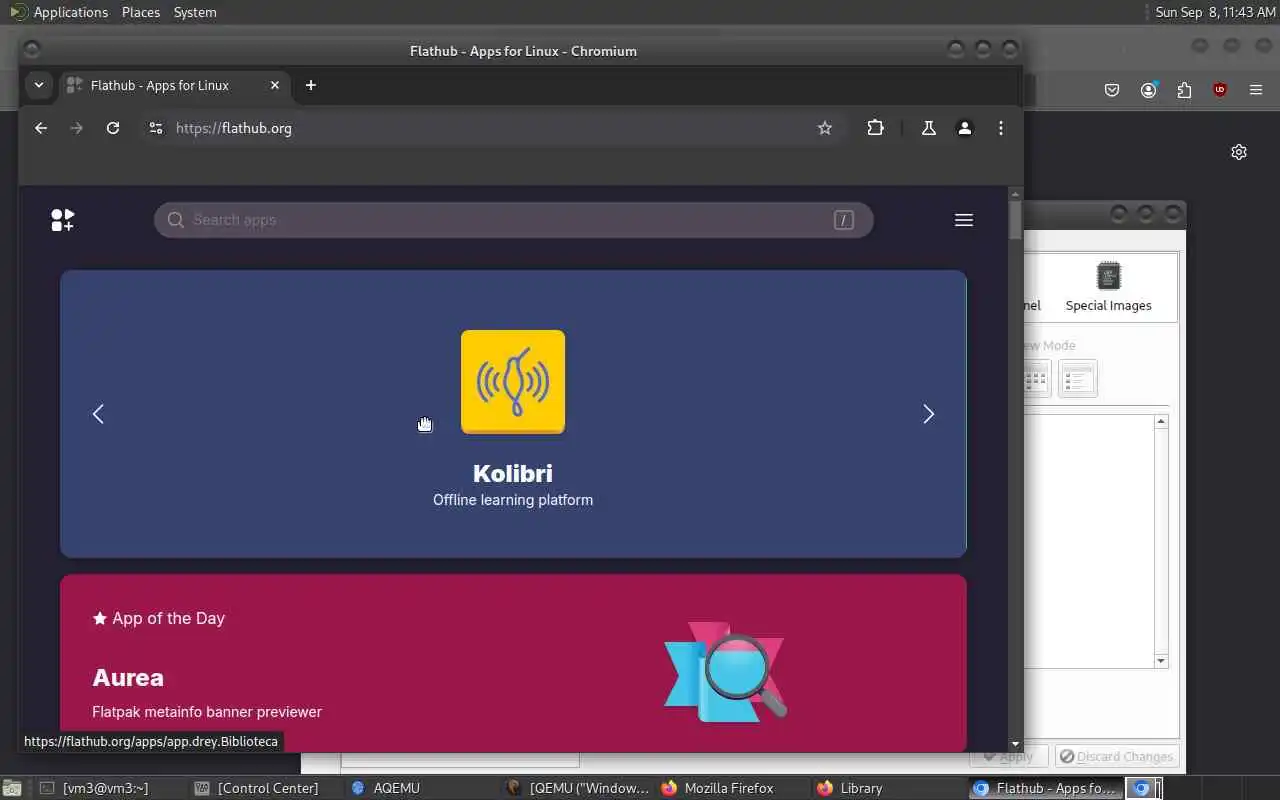Open the Flathub hamburger menu

tap(964, 220)
